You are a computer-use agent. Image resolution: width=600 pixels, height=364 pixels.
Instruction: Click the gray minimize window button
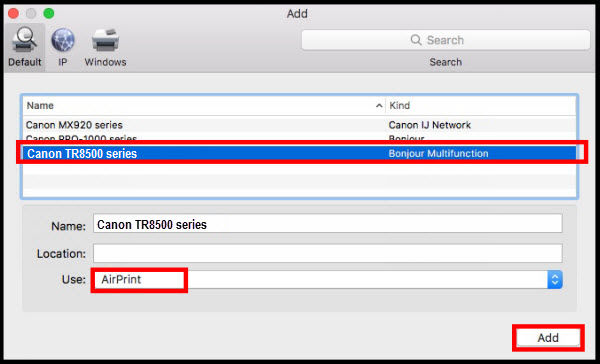(x=31, y=13)
